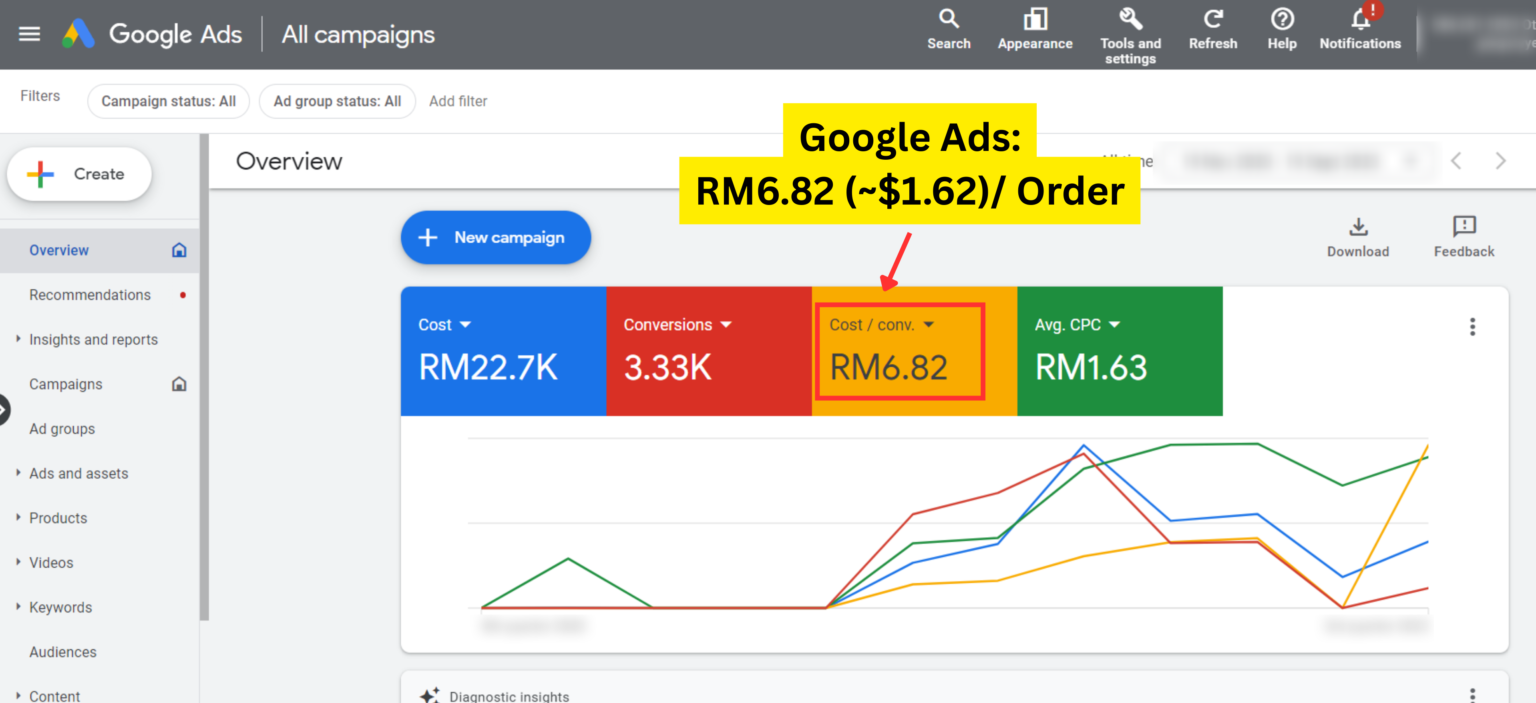Click the Search magnifier icon
1536x703 pixels.
pyautogui.click(x=949, y=20)
